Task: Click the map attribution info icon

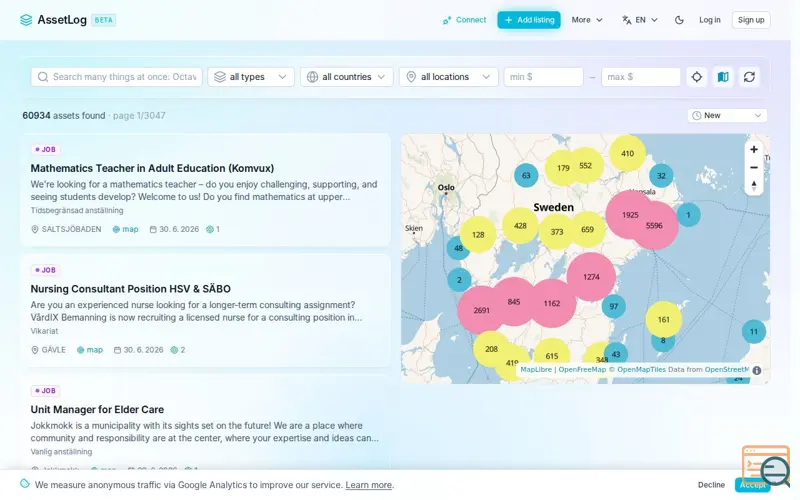Action: tap(757, 370)
